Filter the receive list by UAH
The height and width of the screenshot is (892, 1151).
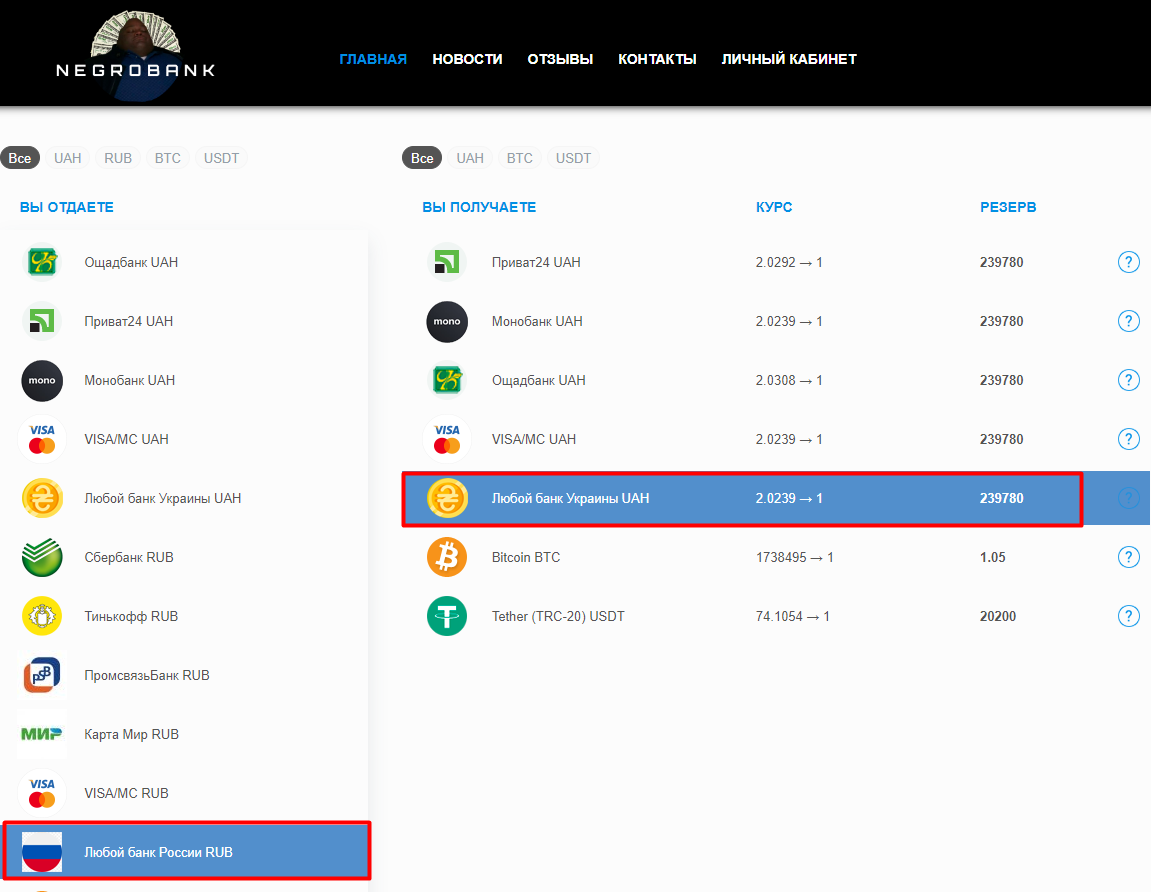coord(470,158)
